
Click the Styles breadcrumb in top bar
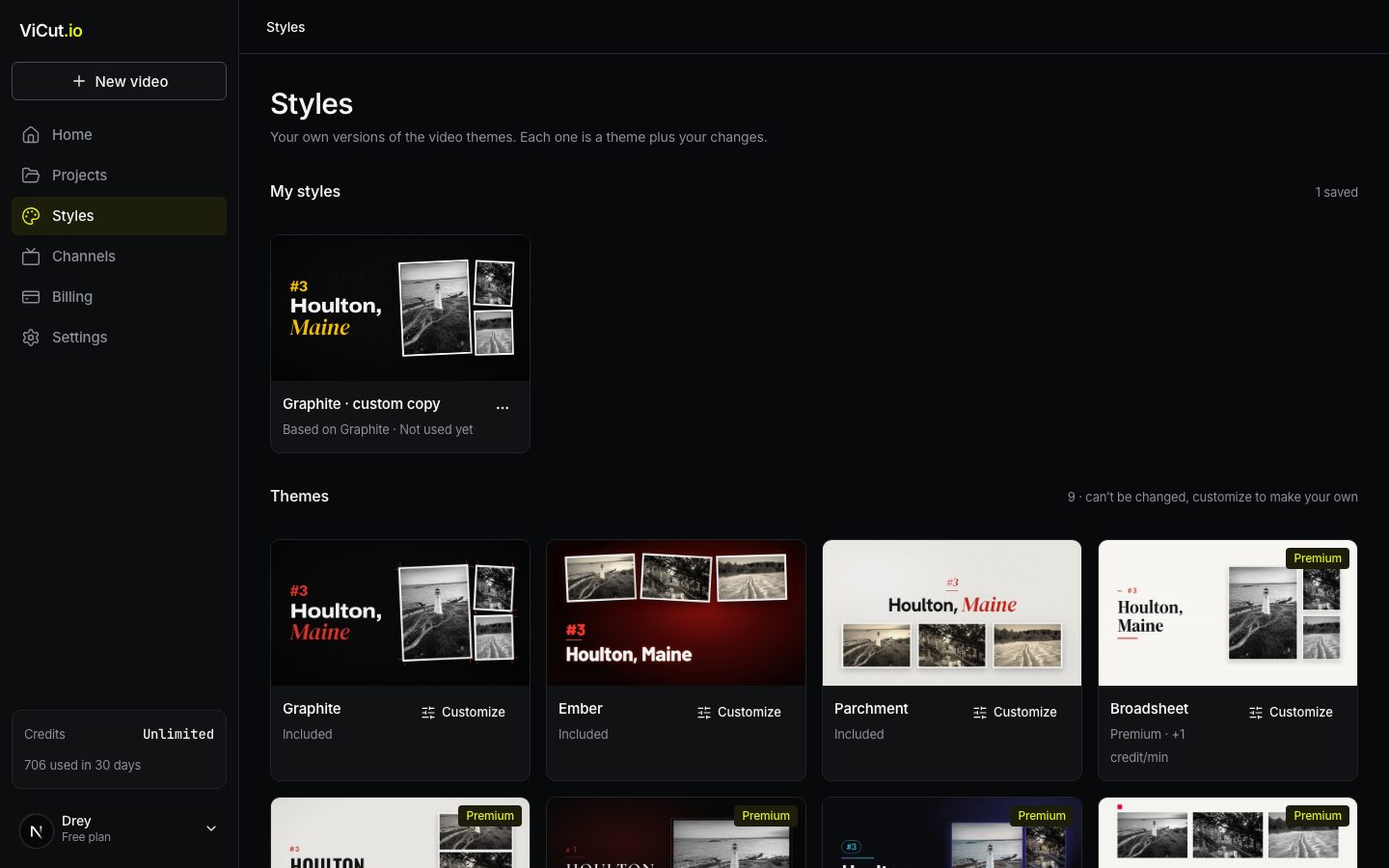[x=286, y=27]
